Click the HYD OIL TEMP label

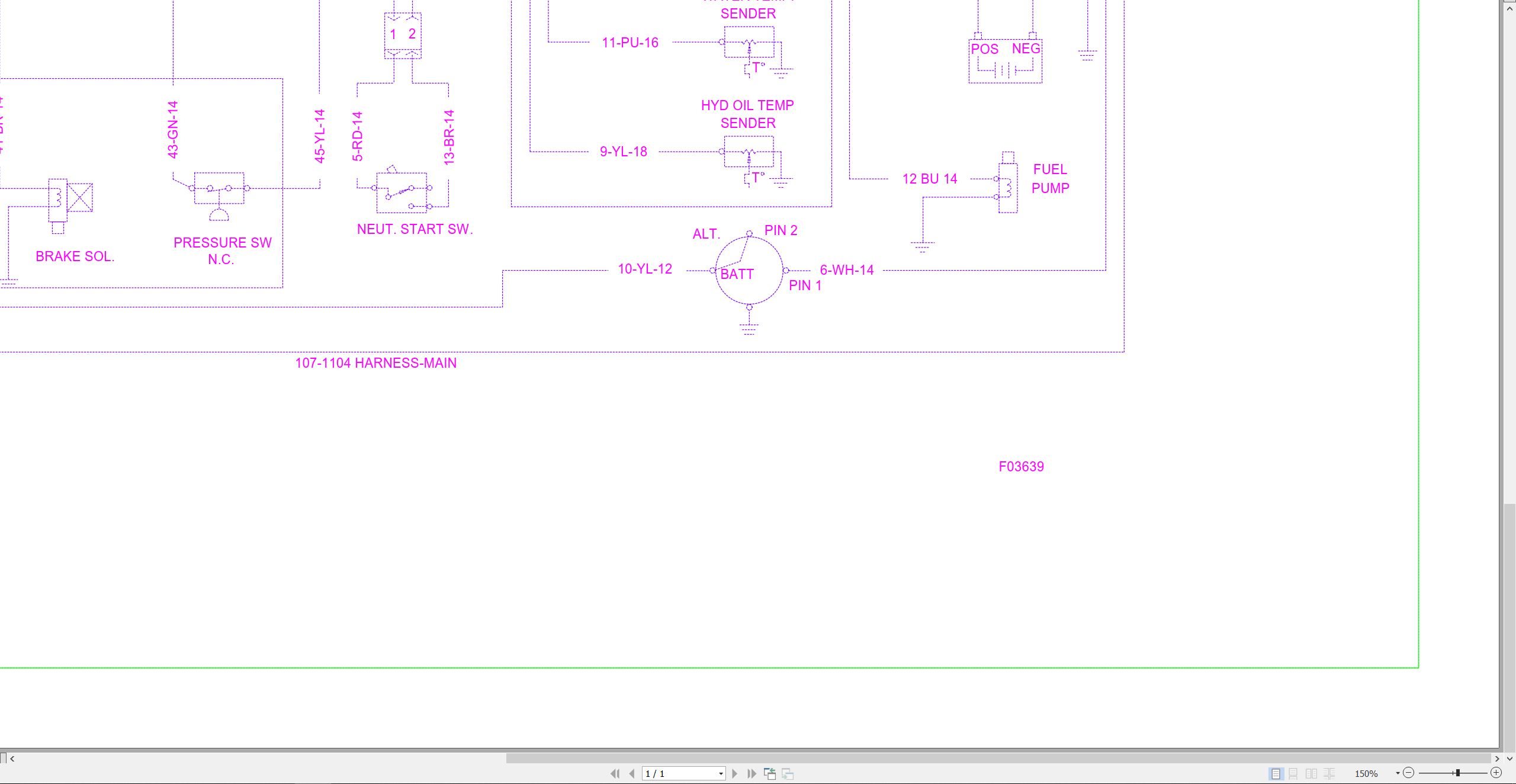[747, 105]
